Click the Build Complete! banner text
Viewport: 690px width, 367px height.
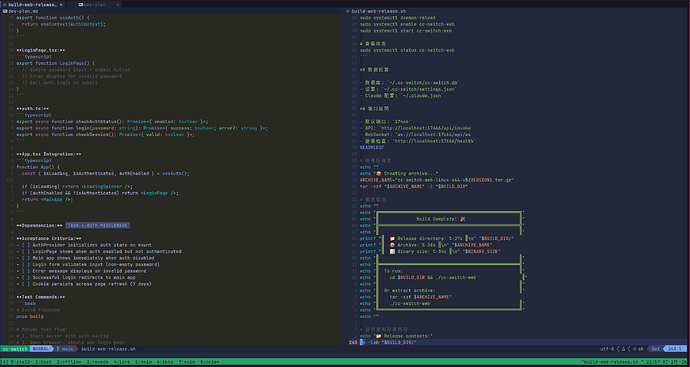437,219
